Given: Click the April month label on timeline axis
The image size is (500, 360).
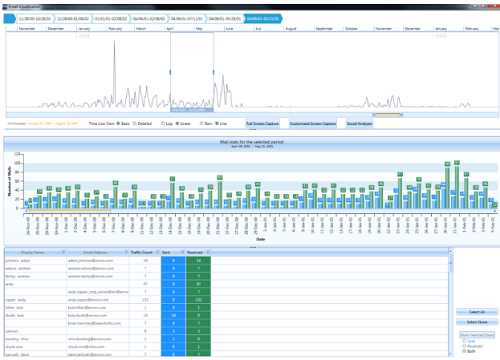Looking at the screenshot, I should pyautogui.click(x=170, y=29).
